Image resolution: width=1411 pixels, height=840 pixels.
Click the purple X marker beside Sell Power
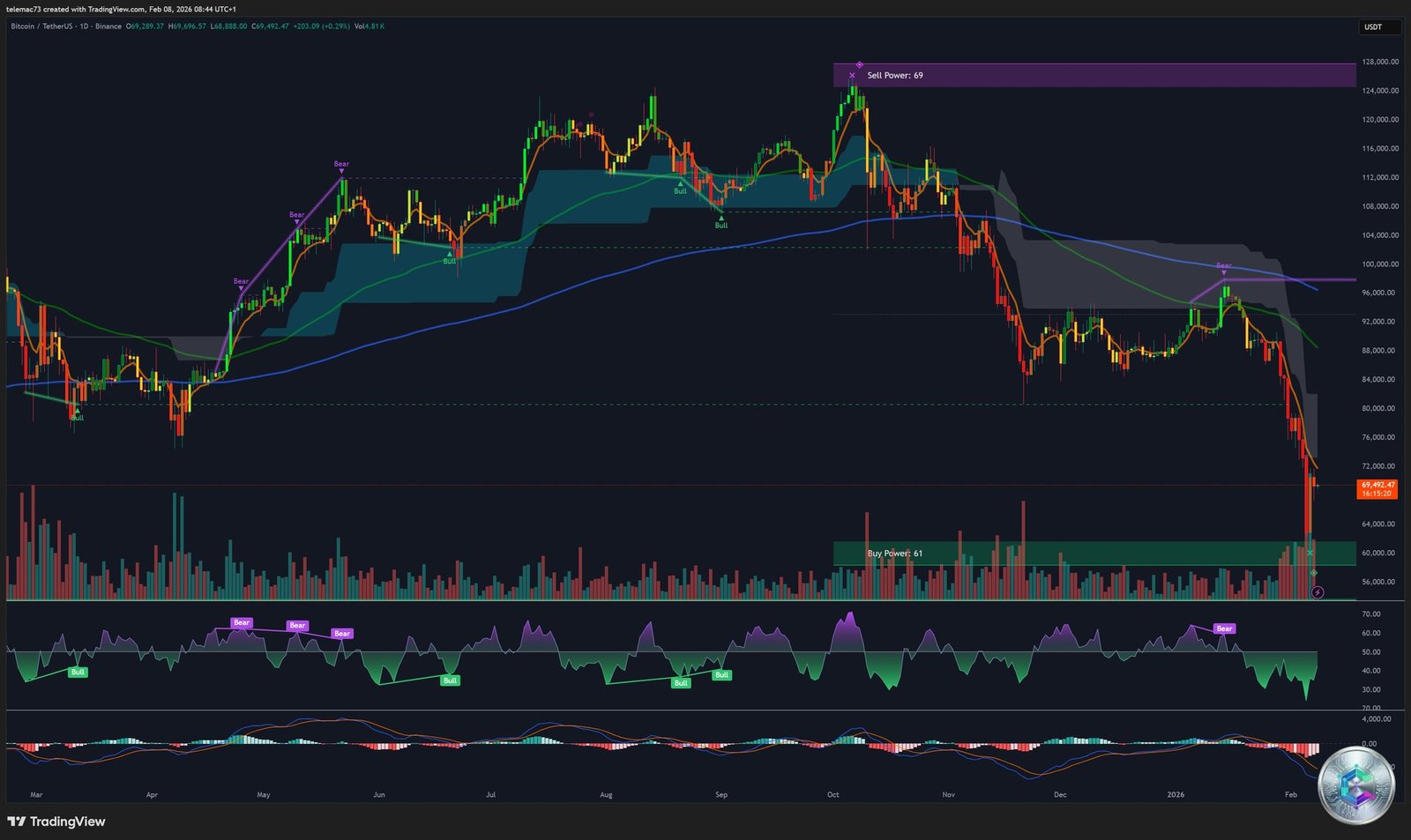coord(852,76)
